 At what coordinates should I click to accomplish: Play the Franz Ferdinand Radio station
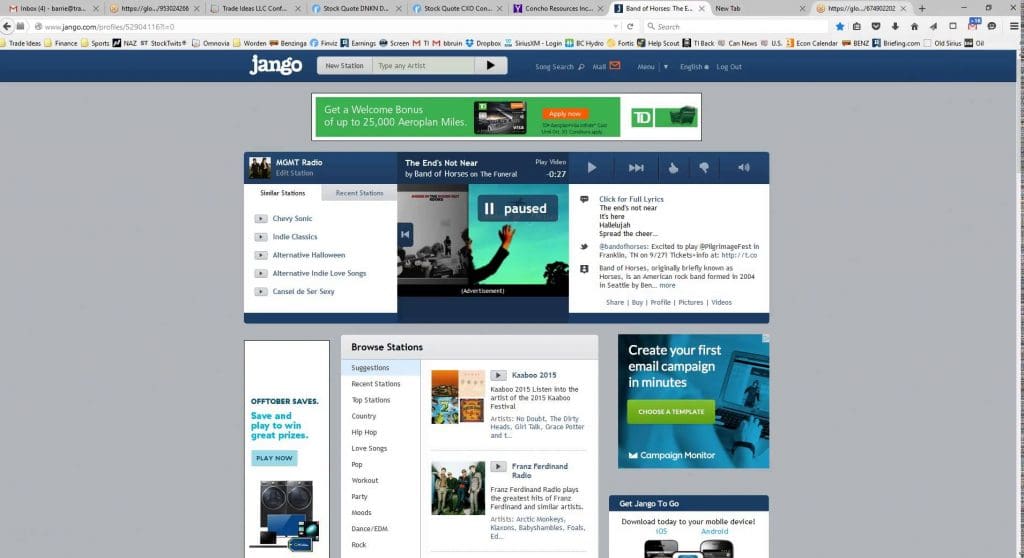[498, 467]
